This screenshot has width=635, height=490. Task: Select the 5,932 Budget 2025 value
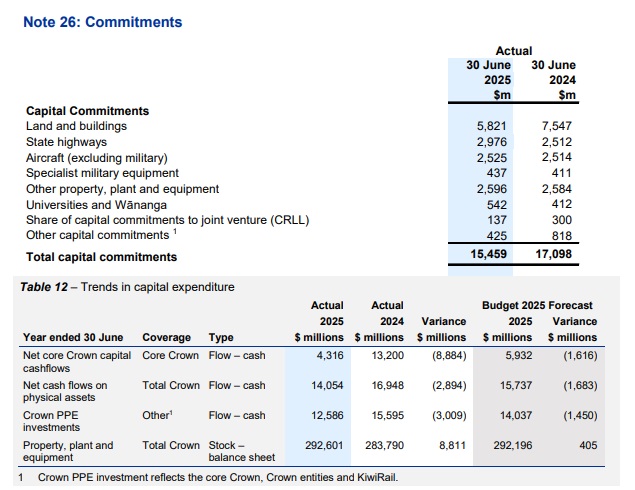point(518,356)
